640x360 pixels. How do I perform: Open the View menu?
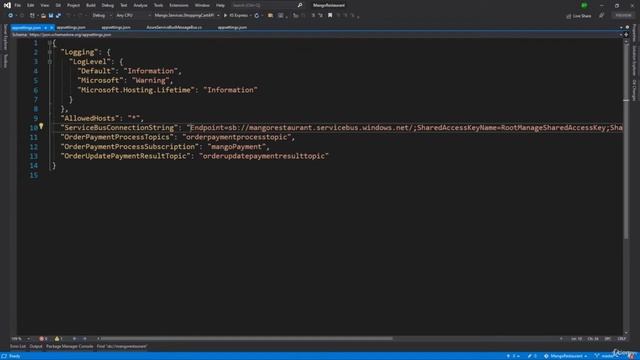point(44,5)
